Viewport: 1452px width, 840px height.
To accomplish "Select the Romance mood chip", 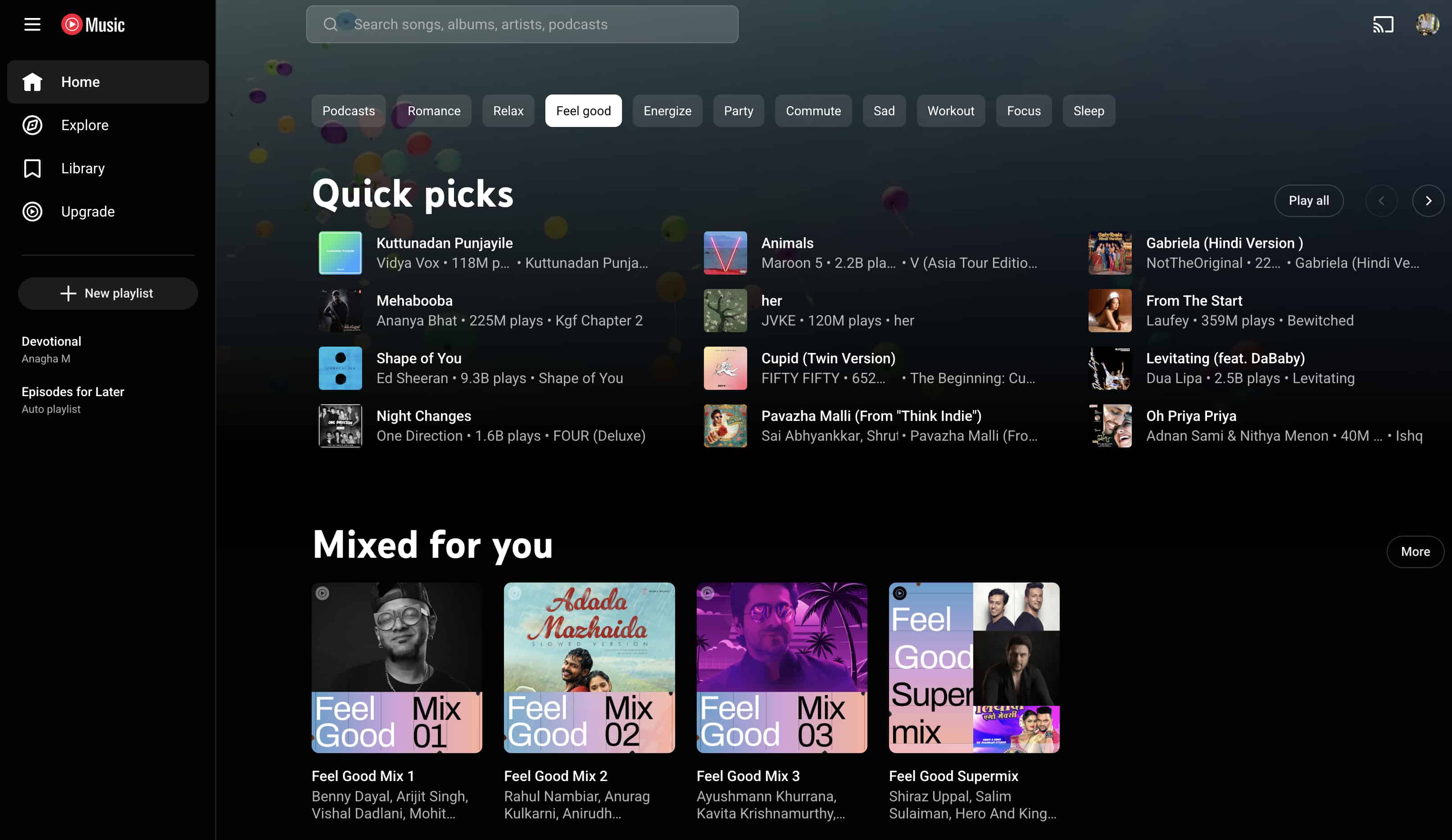I will point(434,111).
